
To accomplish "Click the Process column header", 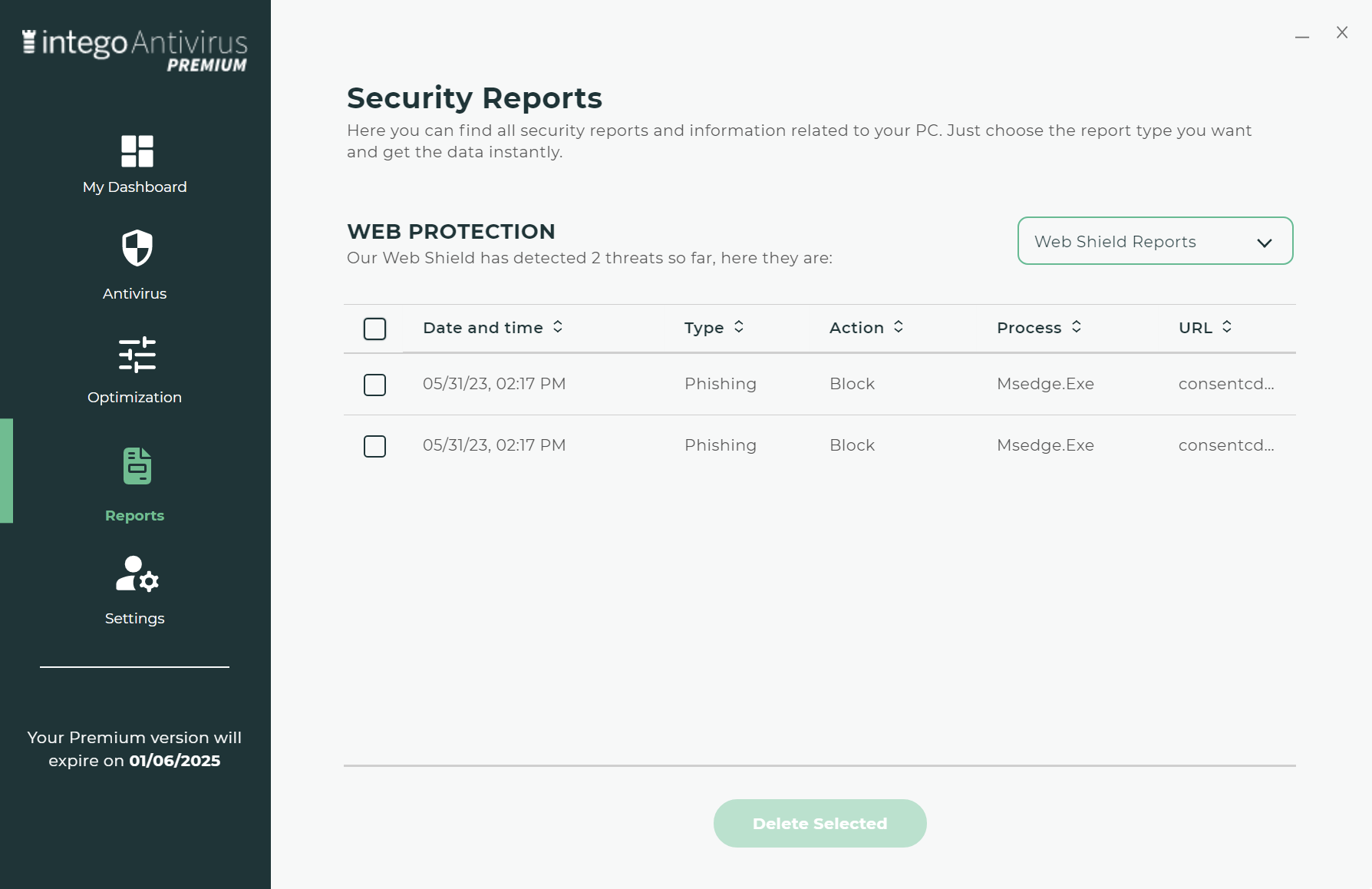I will [1029, 328].
